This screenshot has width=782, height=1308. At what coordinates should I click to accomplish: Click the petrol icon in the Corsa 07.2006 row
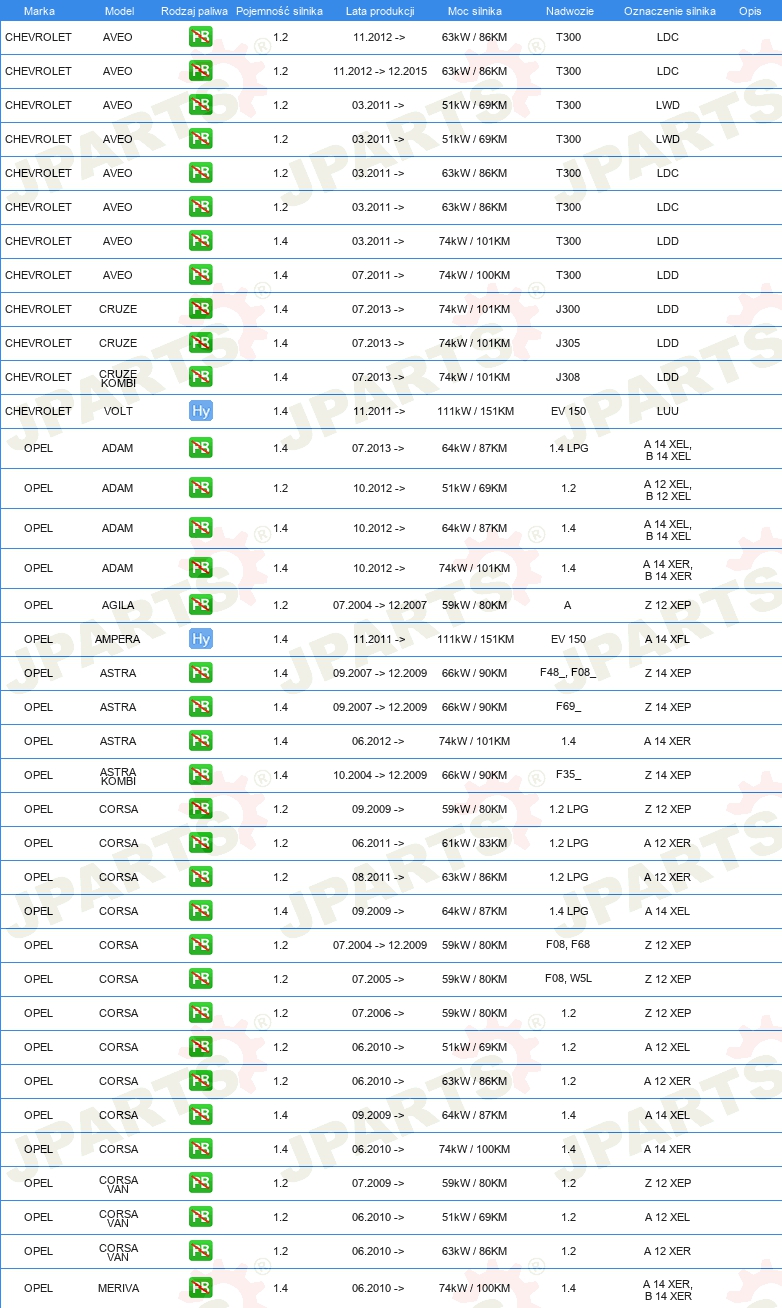[x=201, y=1013]
